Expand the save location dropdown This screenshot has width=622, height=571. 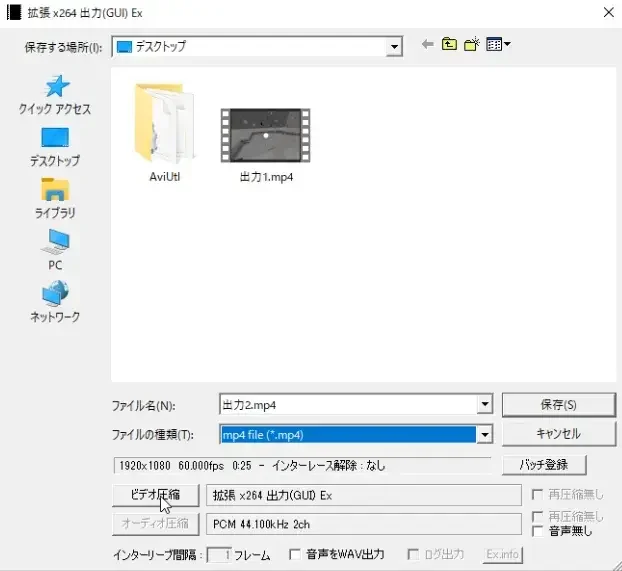394,47
